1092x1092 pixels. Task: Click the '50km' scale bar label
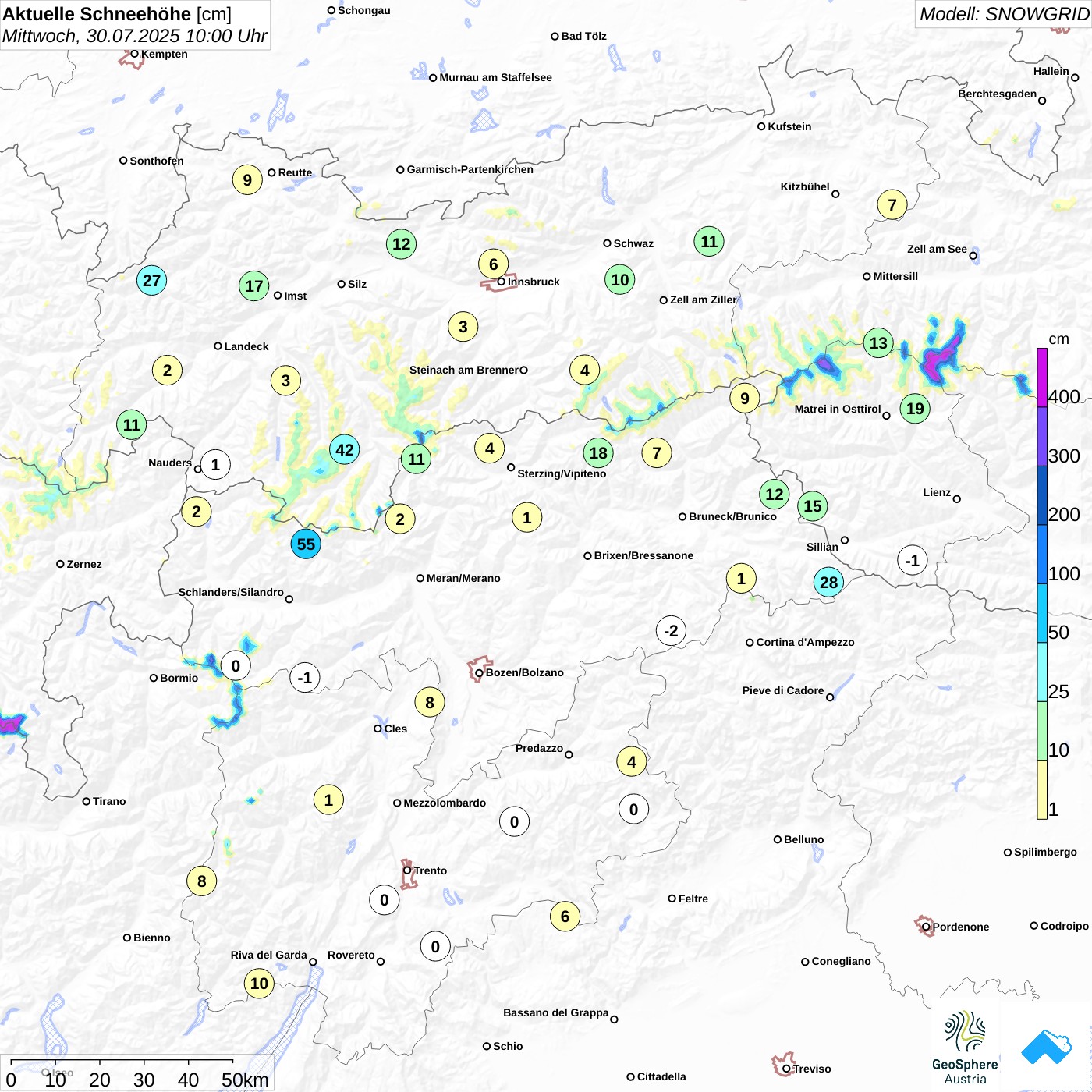click(245, 1080)
